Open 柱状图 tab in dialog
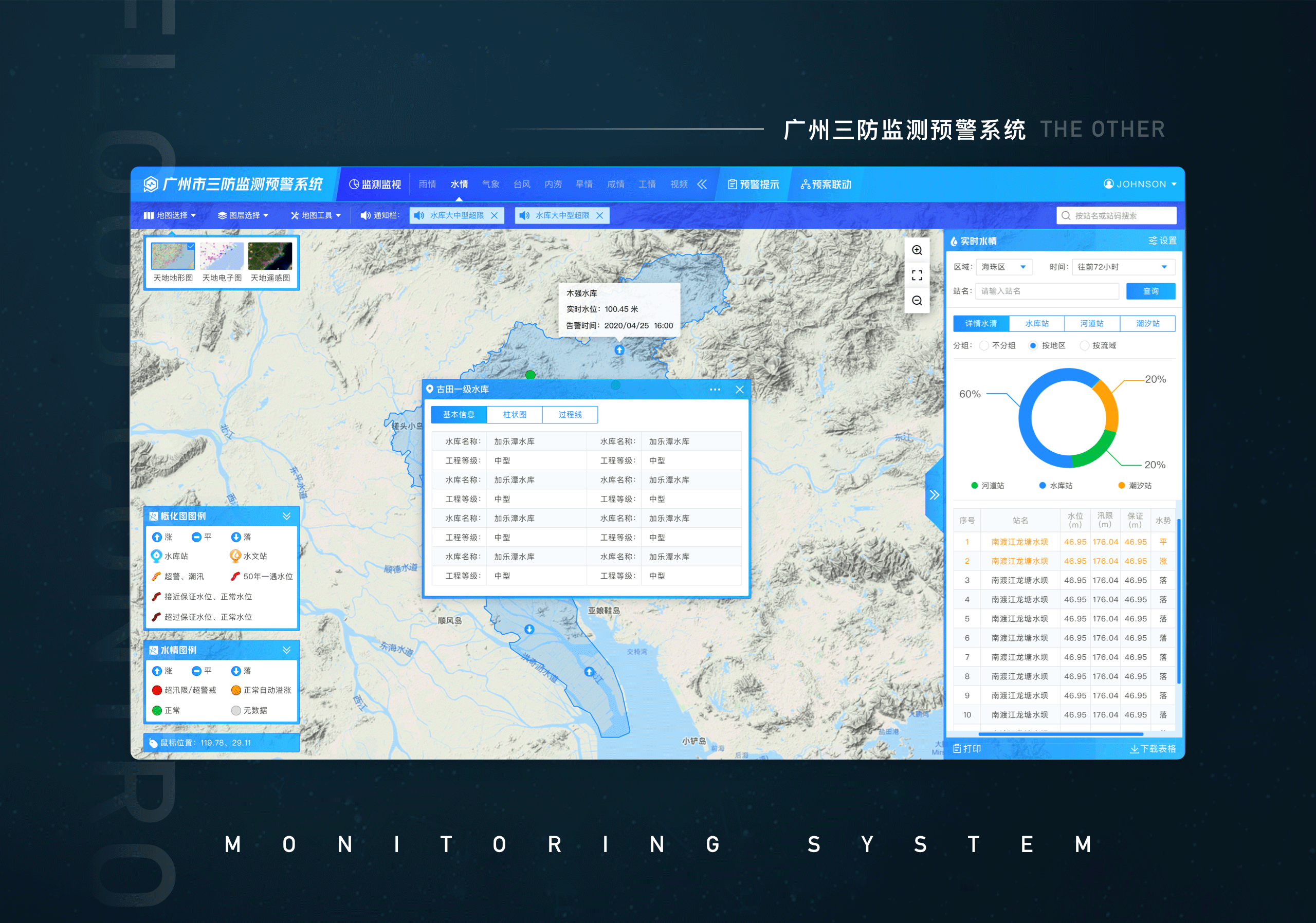The width and height of the screenshot is (1316, 923). 514,415
